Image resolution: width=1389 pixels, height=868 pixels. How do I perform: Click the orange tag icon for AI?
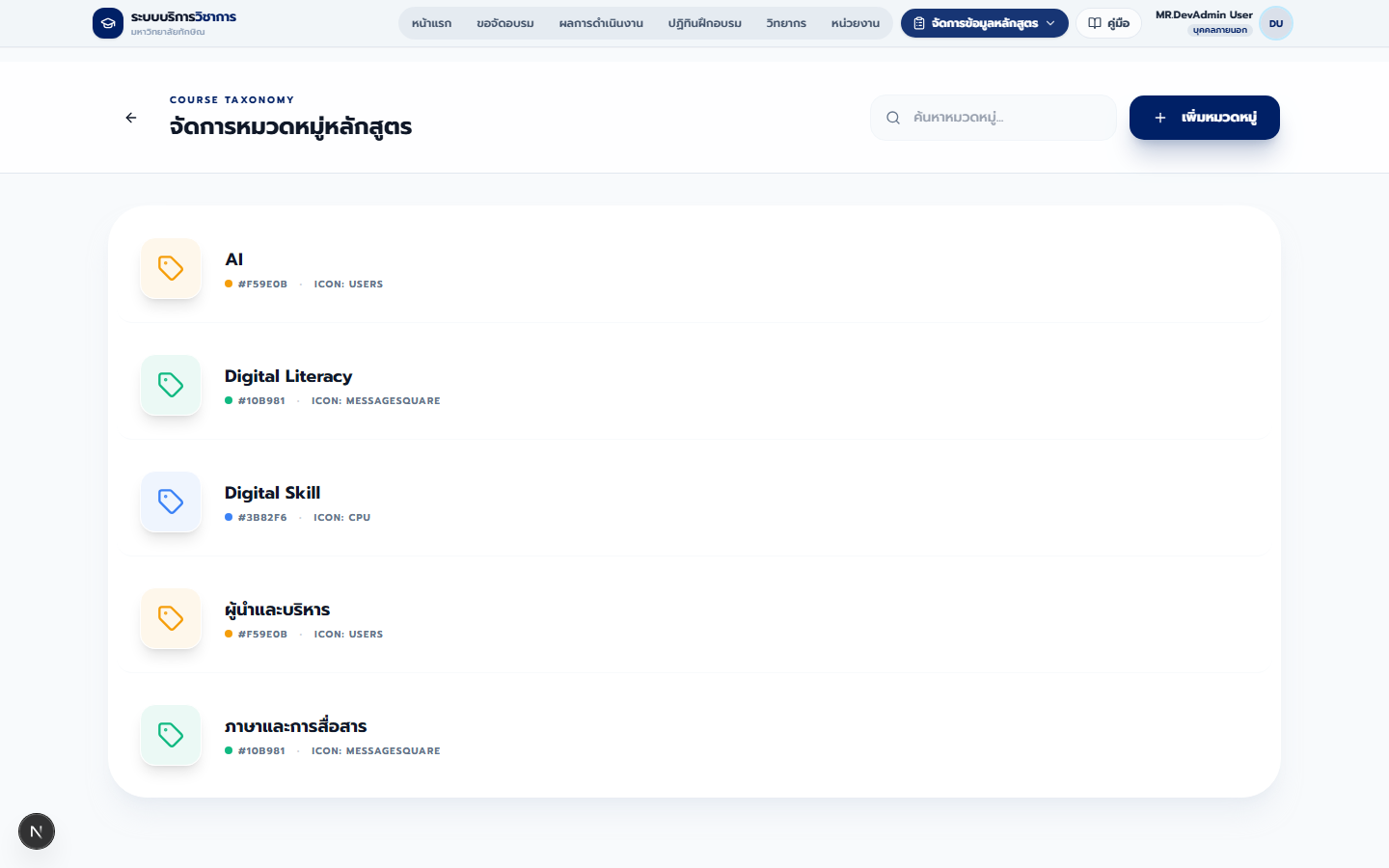click(x=171, y=268)
